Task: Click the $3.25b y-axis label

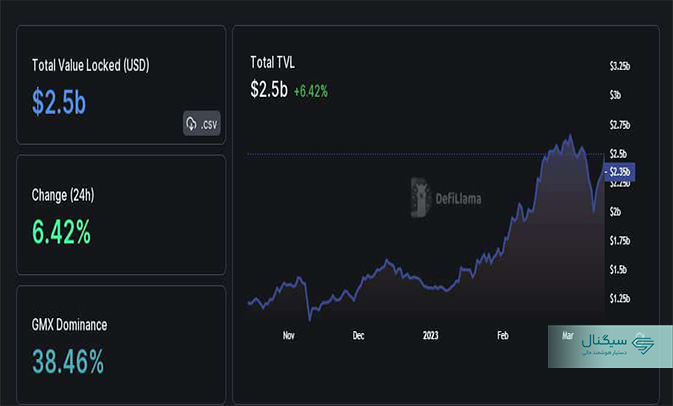Action: click(x=620, y=66)
